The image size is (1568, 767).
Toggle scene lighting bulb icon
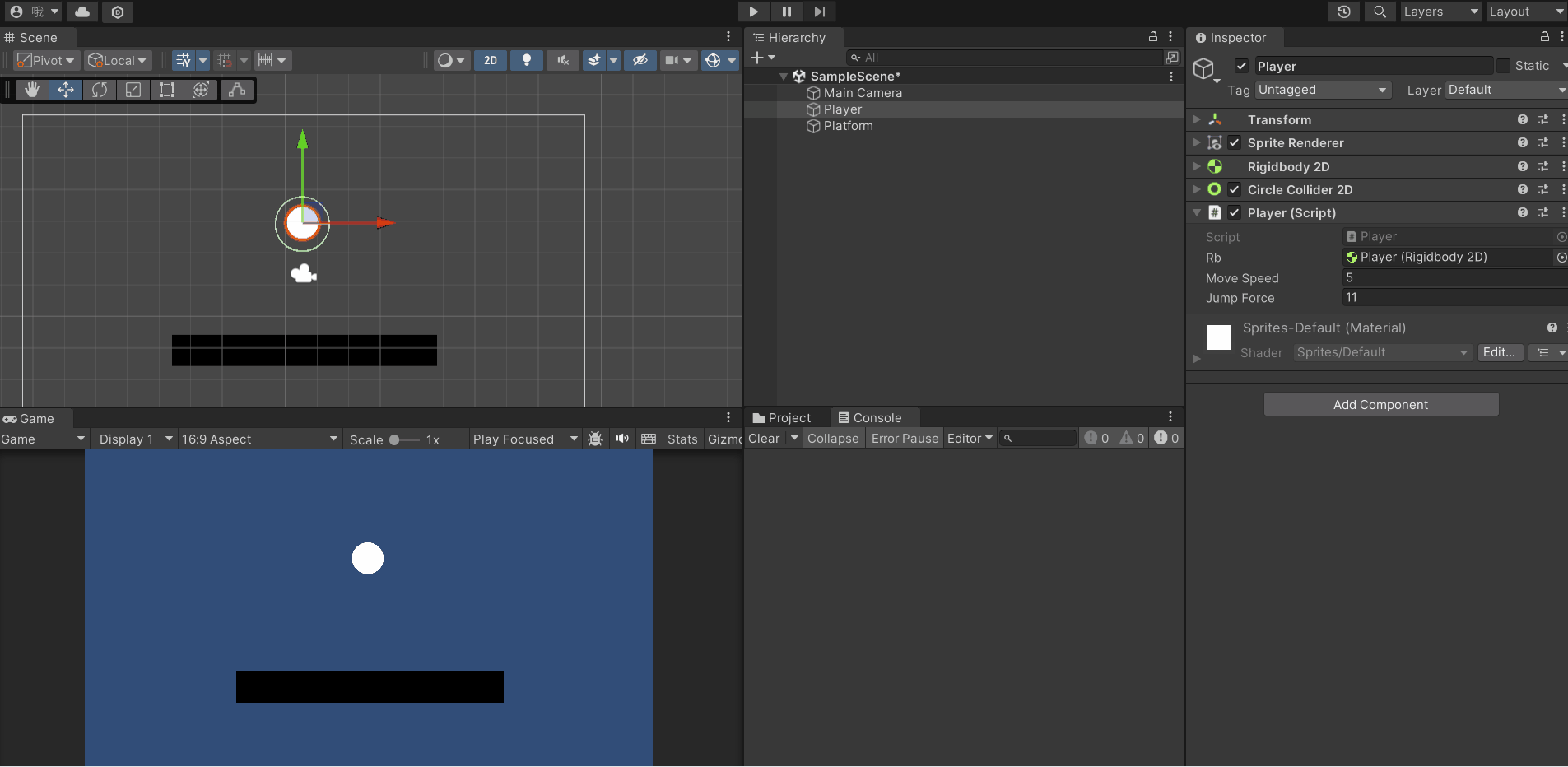pos(527,60)
